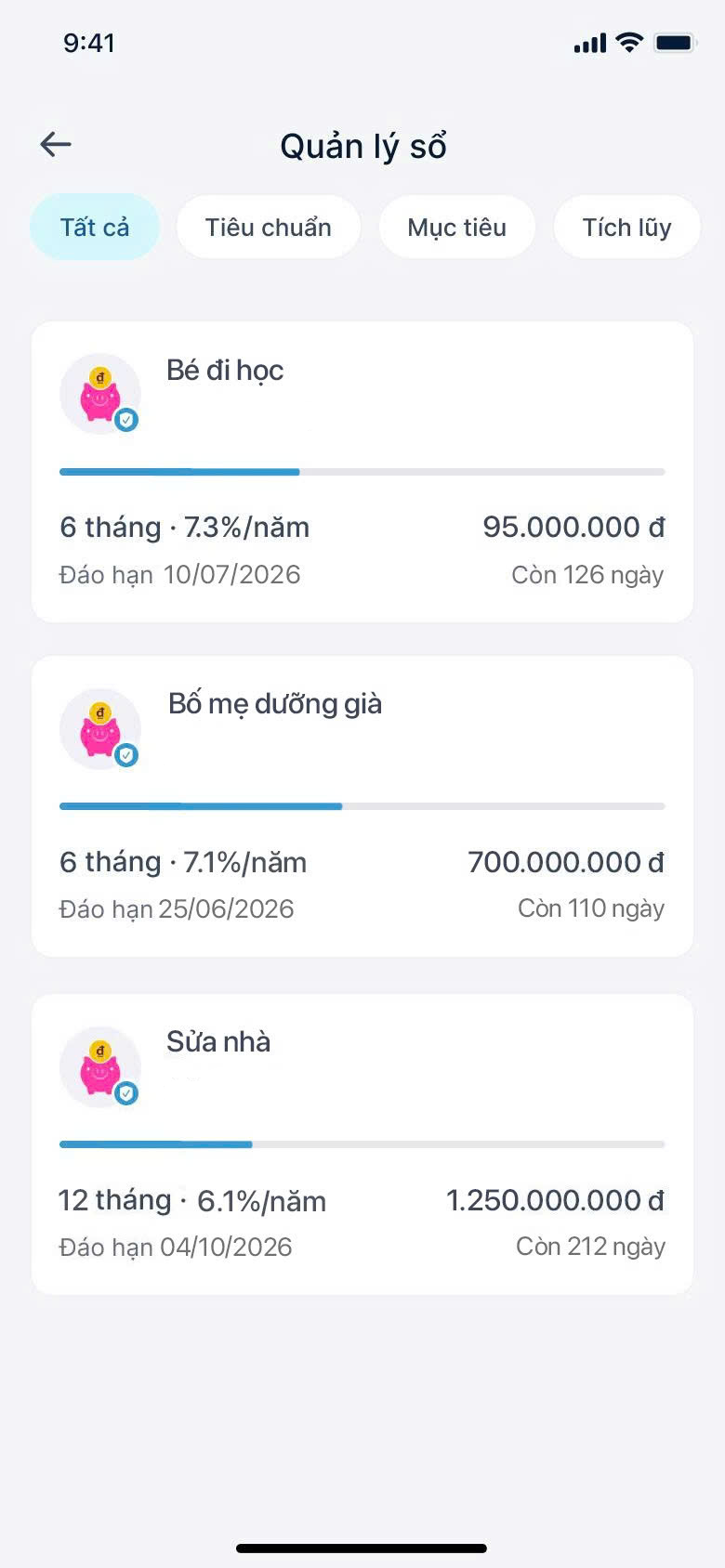
Task: Tap the piggy bank icon for Sửa nhà
Action: pos(99,1066)
